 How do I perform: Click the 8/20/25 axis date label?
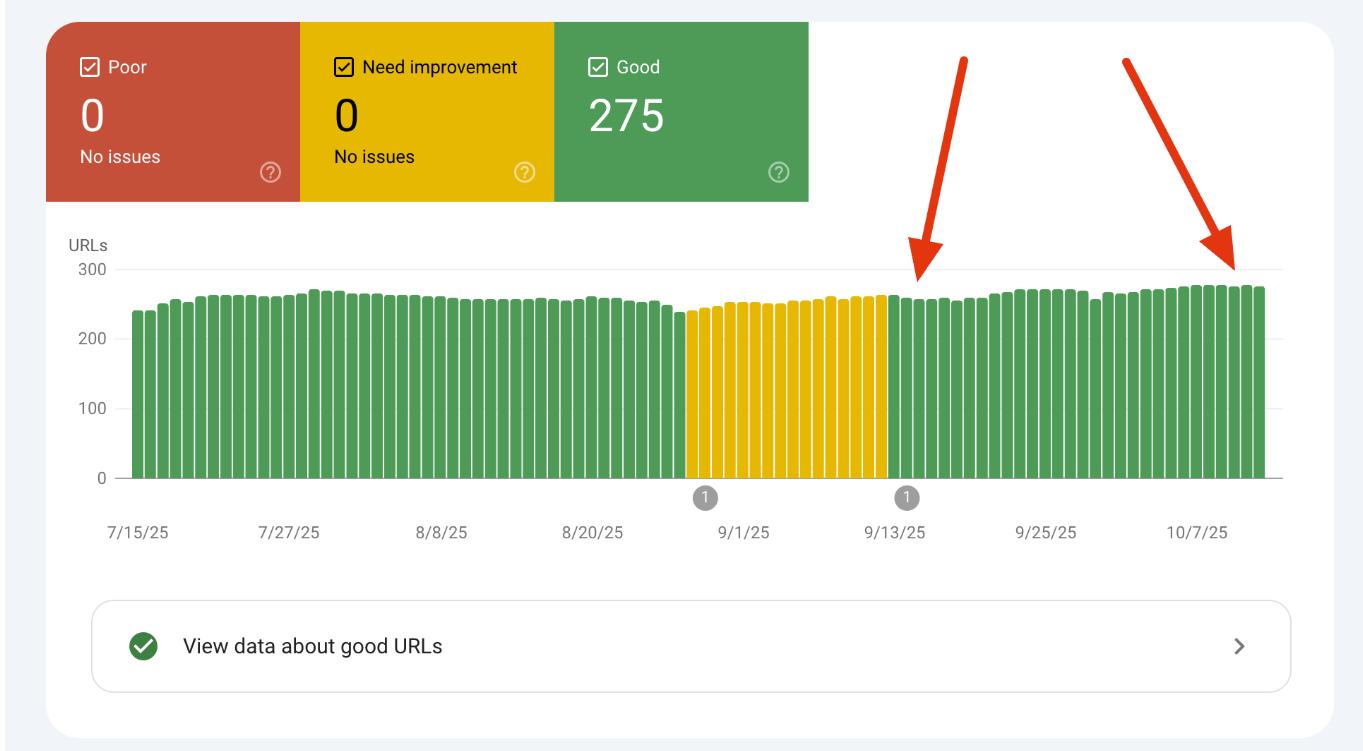click(x=592, y=533)
